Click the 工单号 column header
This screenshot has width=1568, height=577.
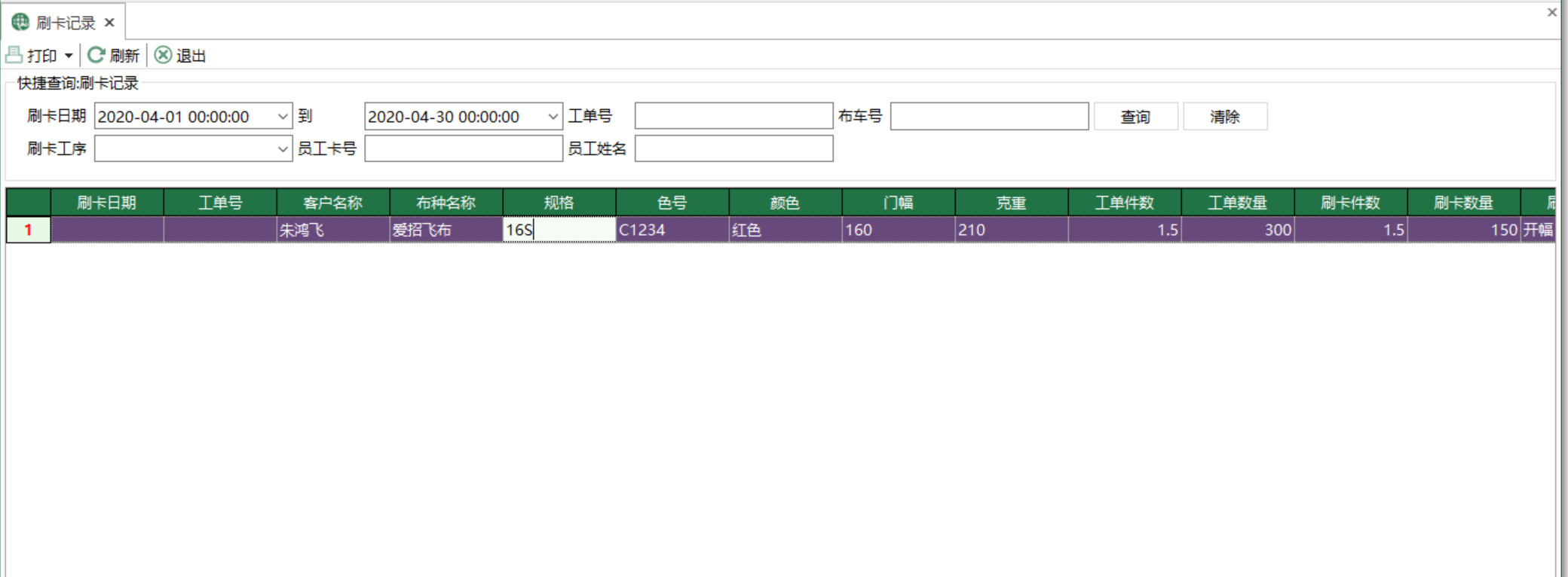[x=220, y=203]
